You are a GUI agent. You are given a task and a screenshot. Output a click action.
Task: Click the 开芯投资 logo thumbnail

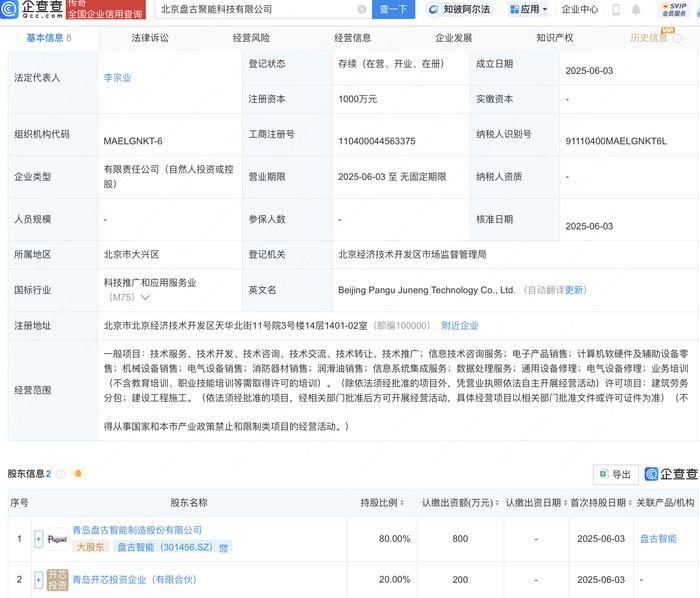(57, 580)
